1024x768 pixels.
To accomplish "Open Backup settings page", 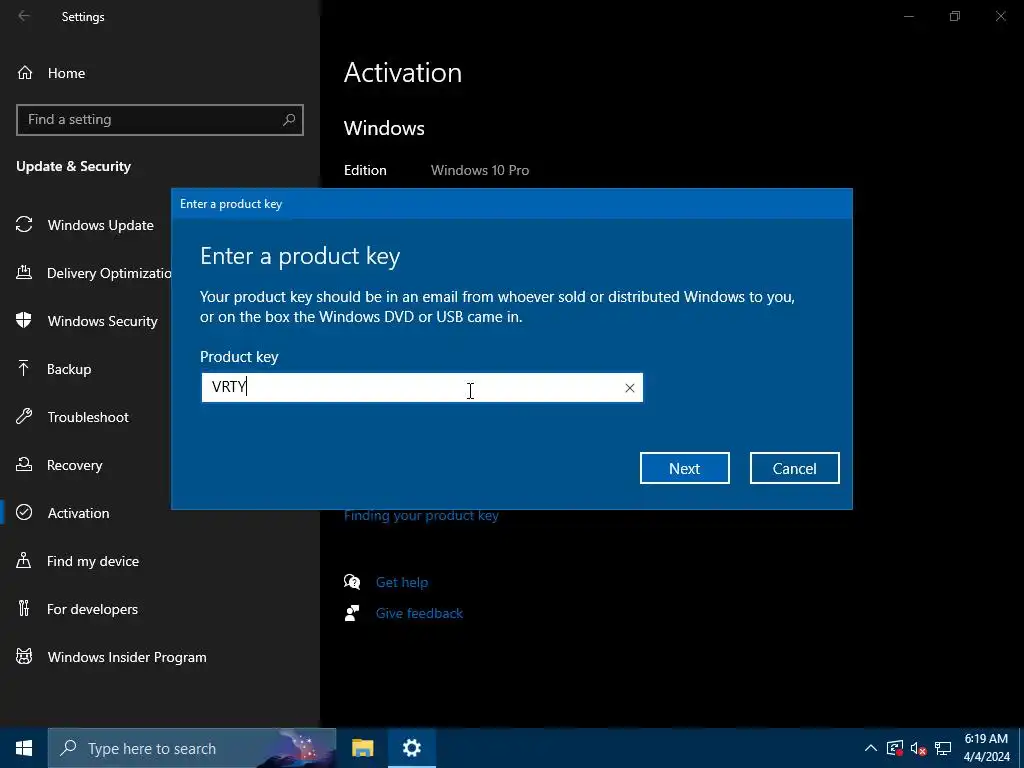I will 69,369.
